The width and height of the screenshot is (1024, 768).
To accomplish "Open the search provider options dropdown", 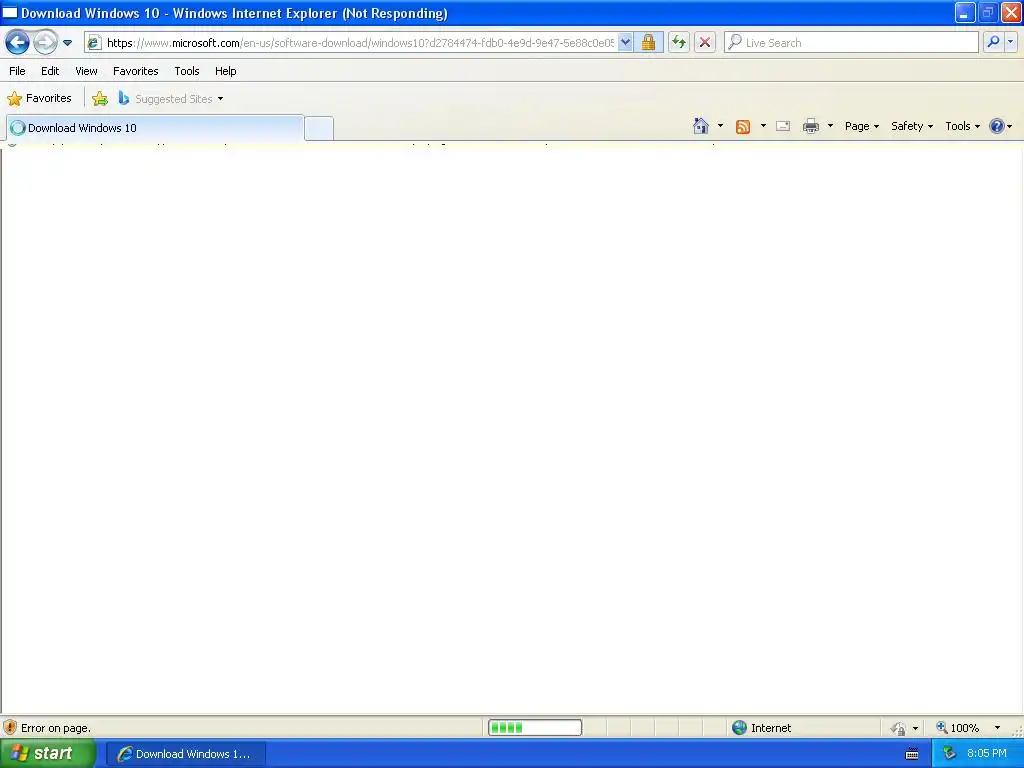I will 1010,42.
